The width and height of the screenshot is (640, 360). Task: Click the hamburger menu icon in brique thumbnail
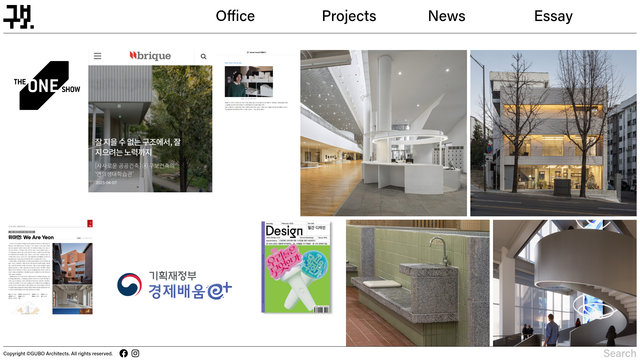click(97, 56)
